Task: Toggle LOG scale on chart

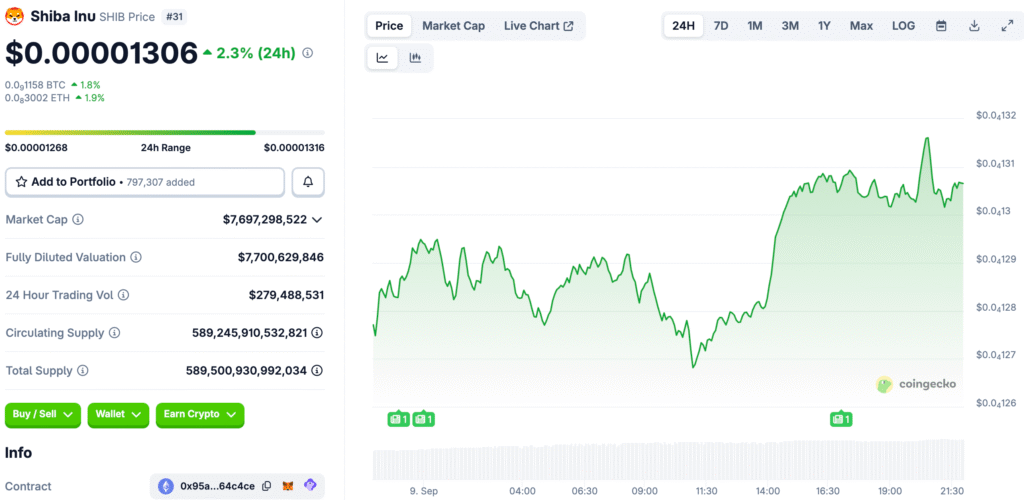Action: click(903, 26)
